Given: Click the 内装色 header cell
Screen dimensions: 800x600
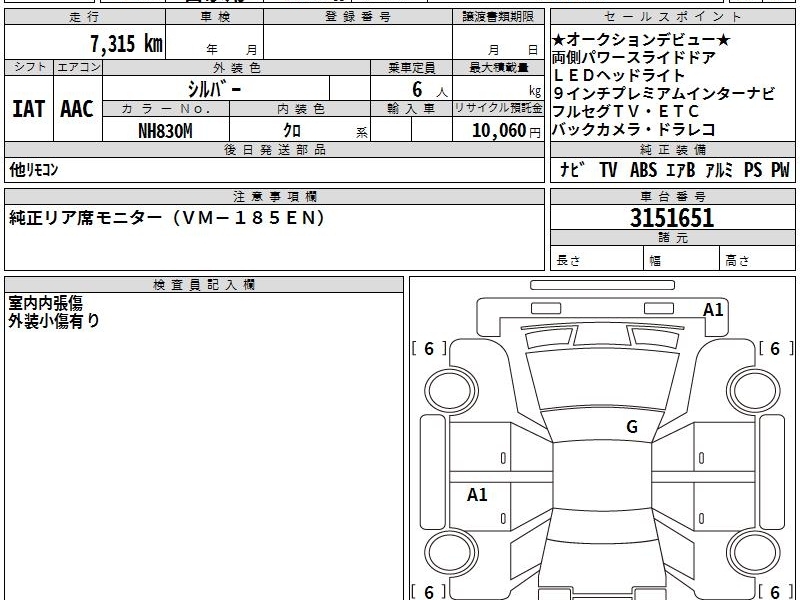Looking at the screenshot, I should [x=300, y=109].
